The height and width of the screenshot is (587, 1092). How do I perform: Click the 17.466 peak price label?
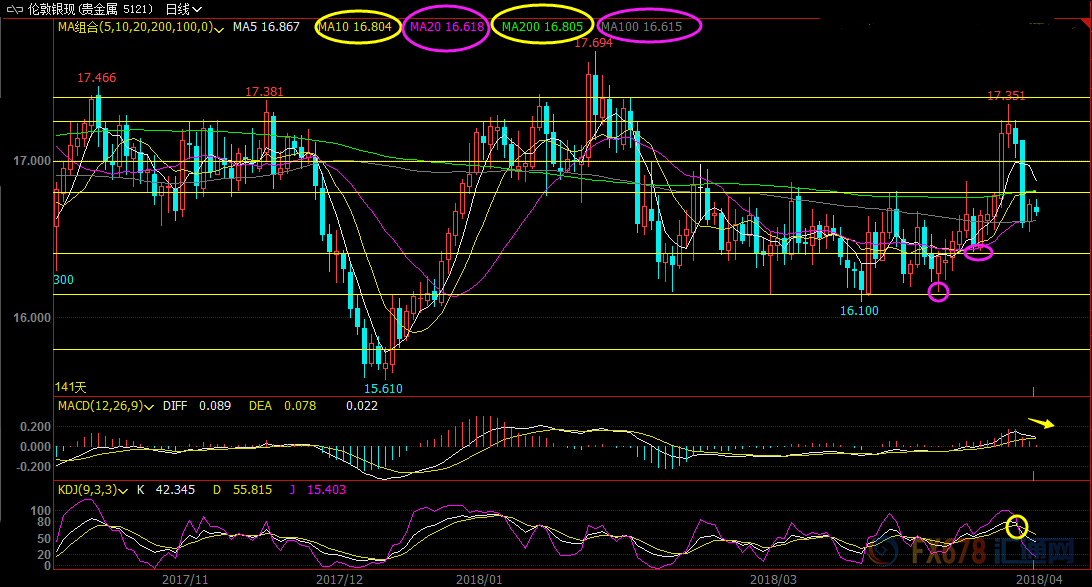click(x=97, y=78)
